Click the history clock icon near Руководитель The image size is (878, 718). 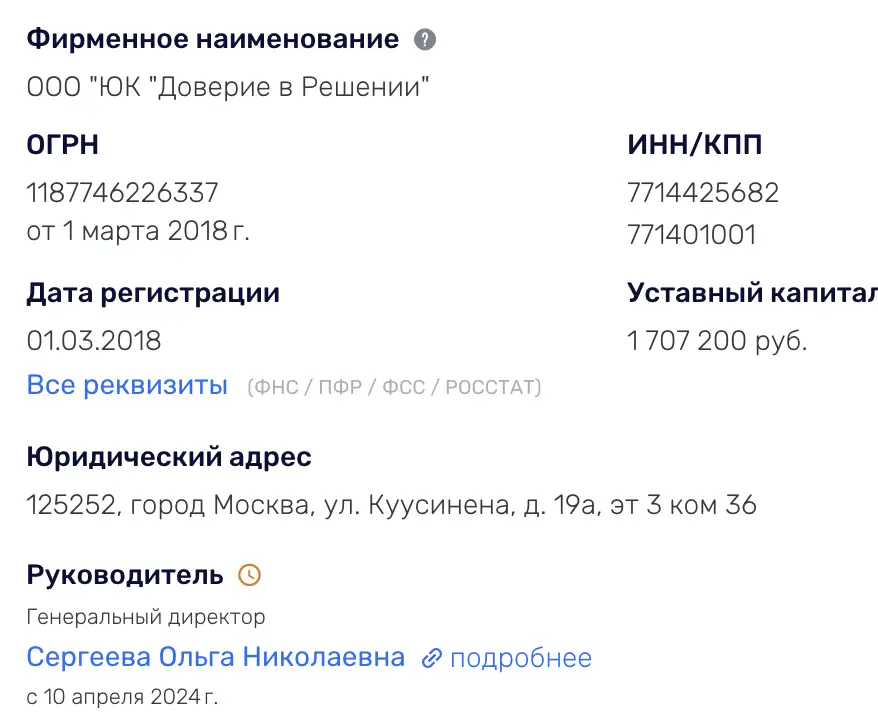click(x=250, y=575)
